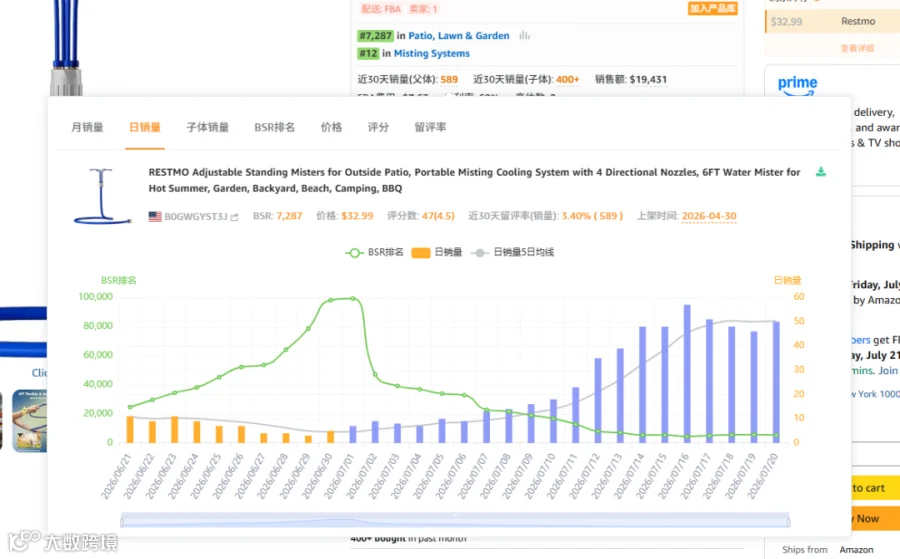Screen dimensions: 900x559
Task: Download chart data with green download icon
Action: [821, 172]
